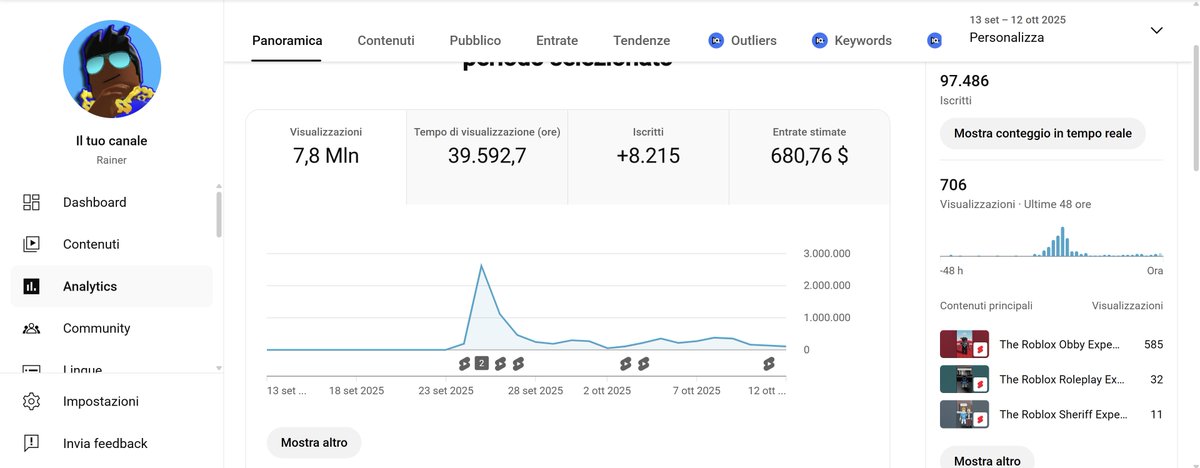Switch to the Panoramica tab
1200x468 pixels.
pyautogui.click(x=287, y=41)
